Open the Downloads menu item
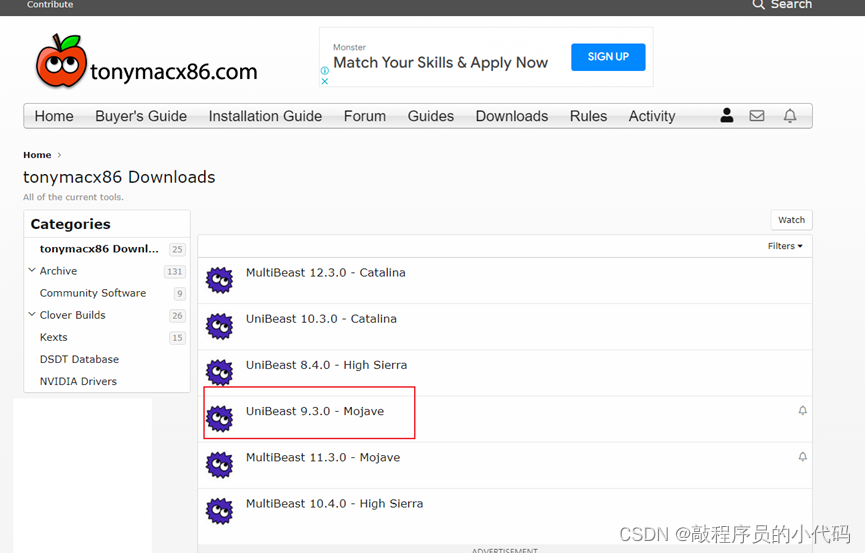 (x=512, y=116)
